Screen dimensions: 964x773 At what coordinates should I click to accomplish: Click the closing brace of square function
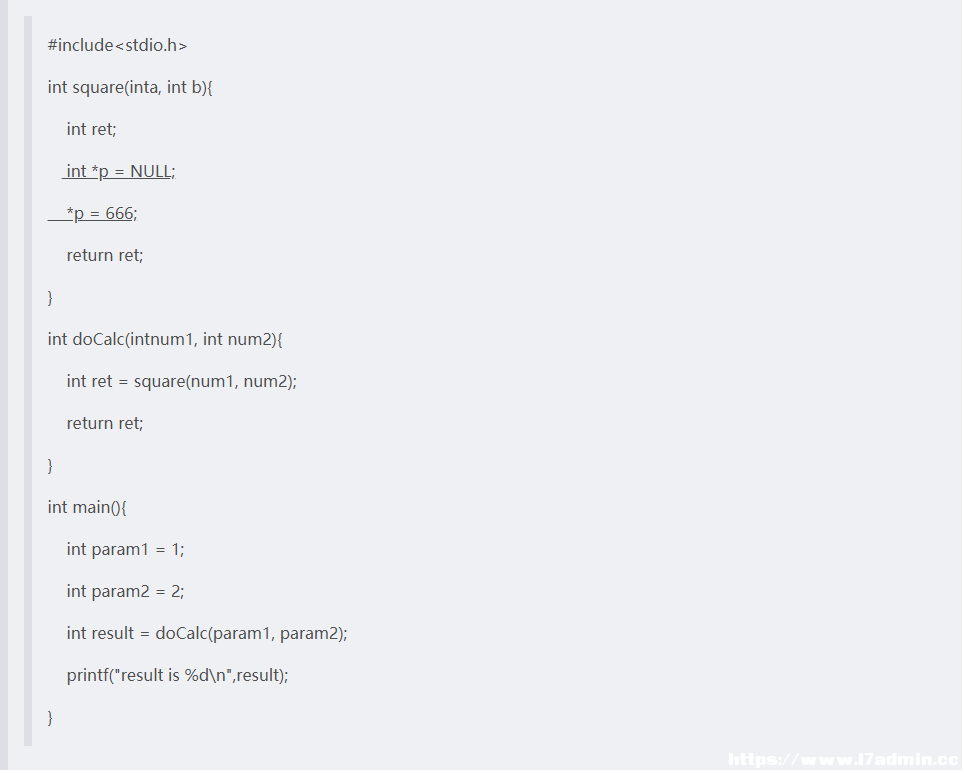tap(50, 298)
